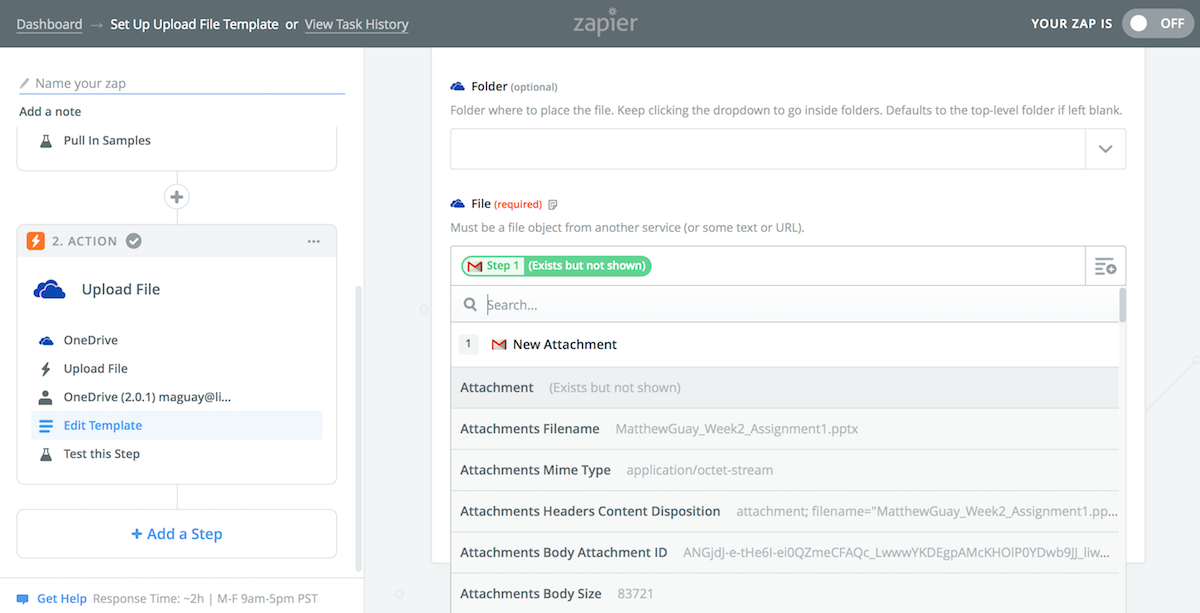Screen dimensions: 1200x613
Task: Insert a step with the plus circle
Action: (177, 197)
